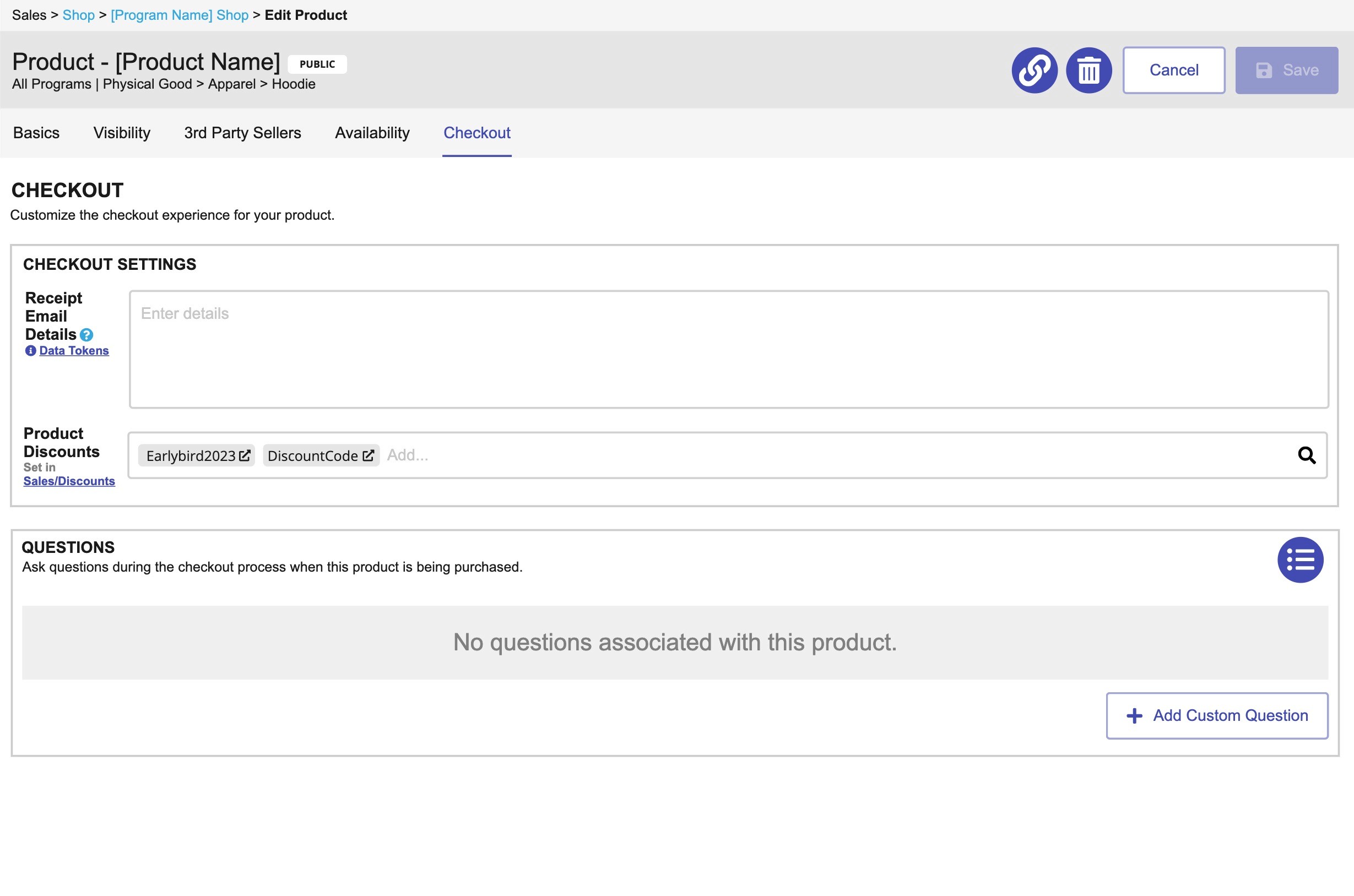Go to 3rd Party Sellers tab
Viewport: 1354px width, 896px height.
pos(242,133)
